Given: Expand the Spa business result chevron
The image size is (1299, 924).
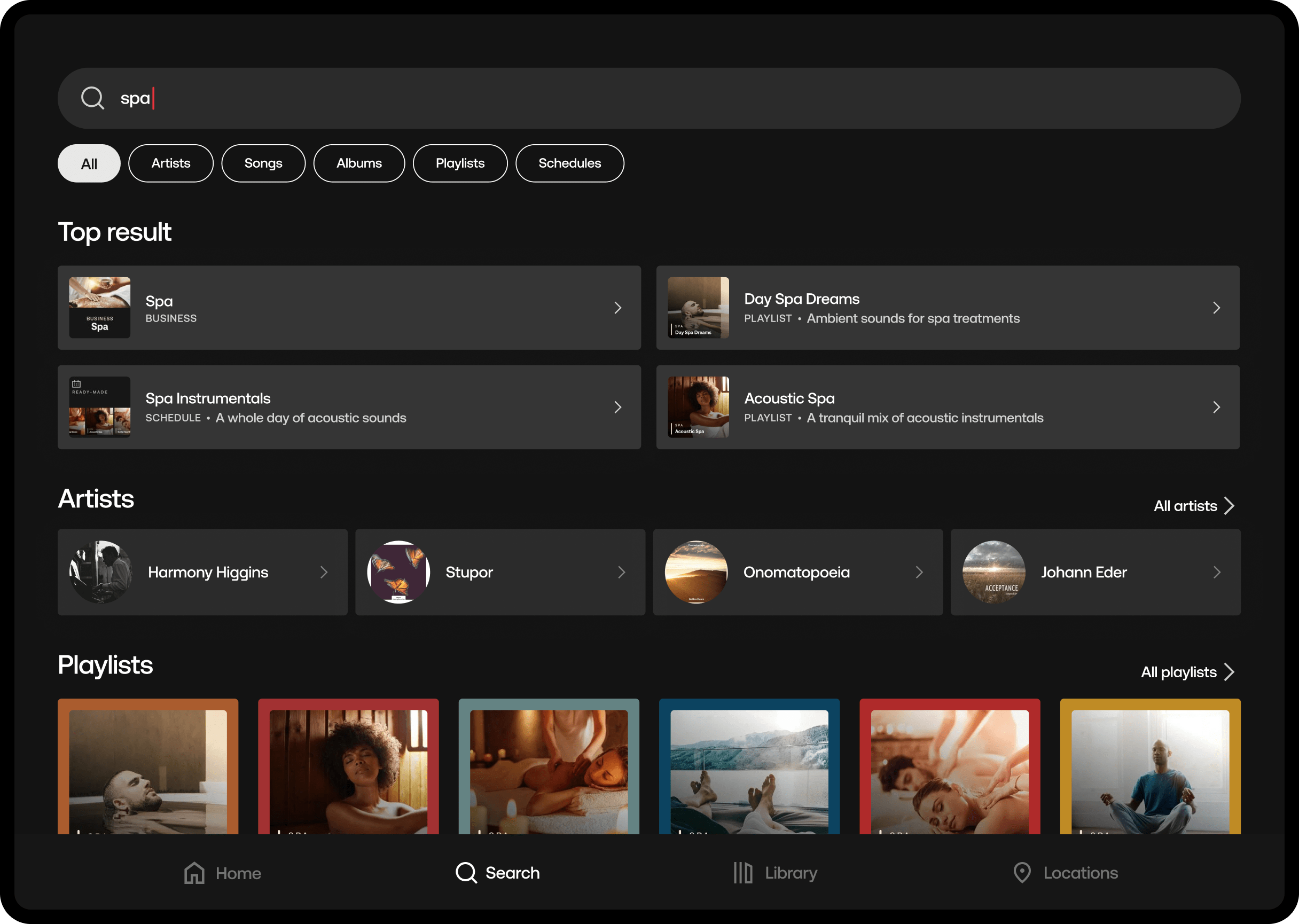Looking at the screenshot, I should tap(618, 308).
